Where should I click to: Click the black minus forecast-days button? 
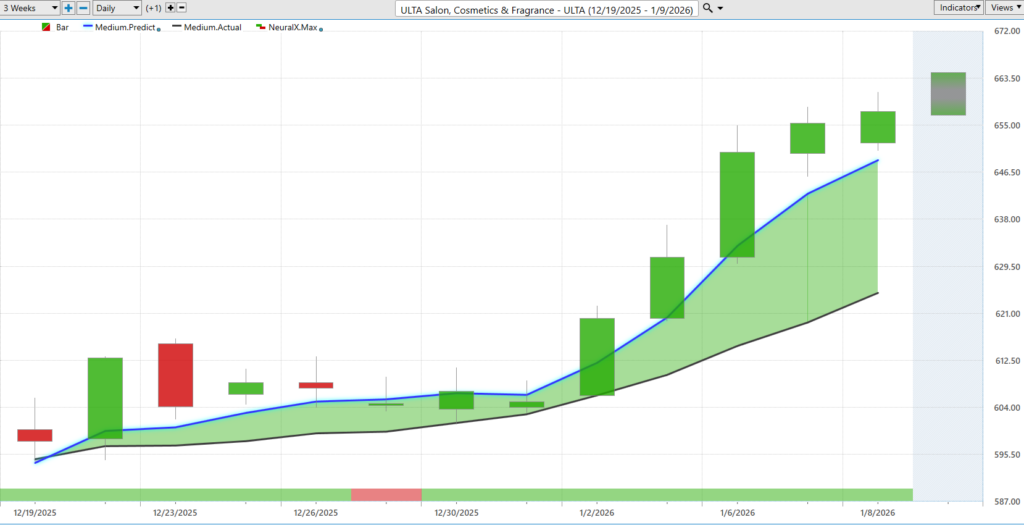pyautogui.click(x=182, y=8)
